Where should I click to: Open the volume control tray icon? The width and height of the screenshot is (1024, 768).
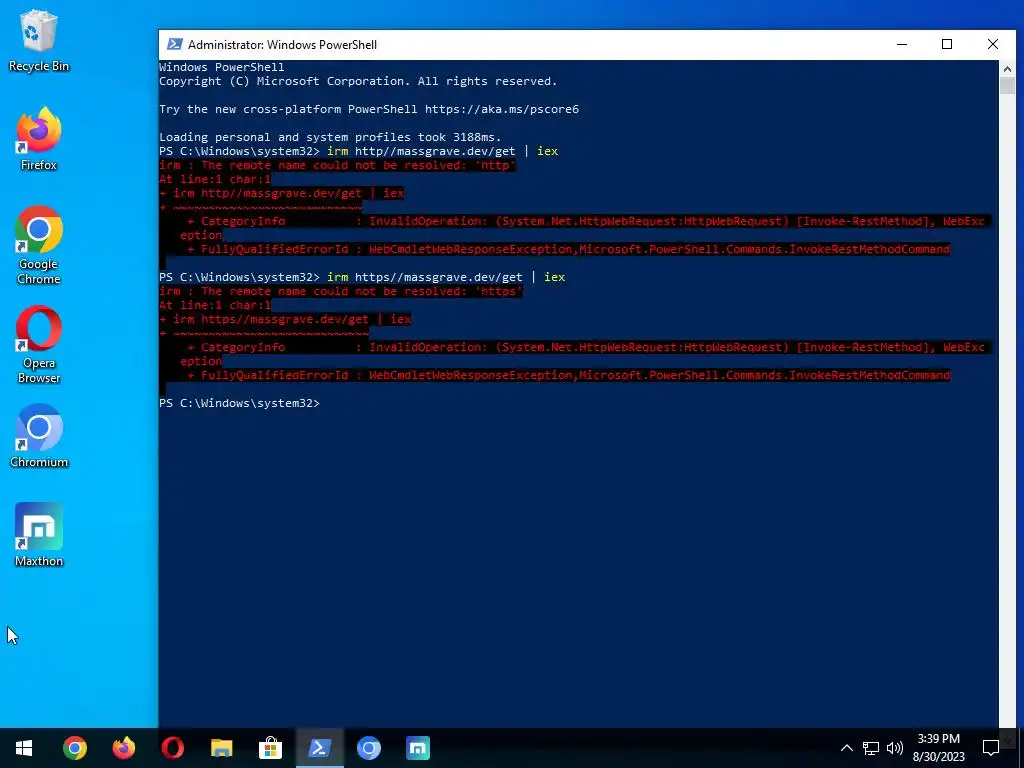tap(895, 748)
